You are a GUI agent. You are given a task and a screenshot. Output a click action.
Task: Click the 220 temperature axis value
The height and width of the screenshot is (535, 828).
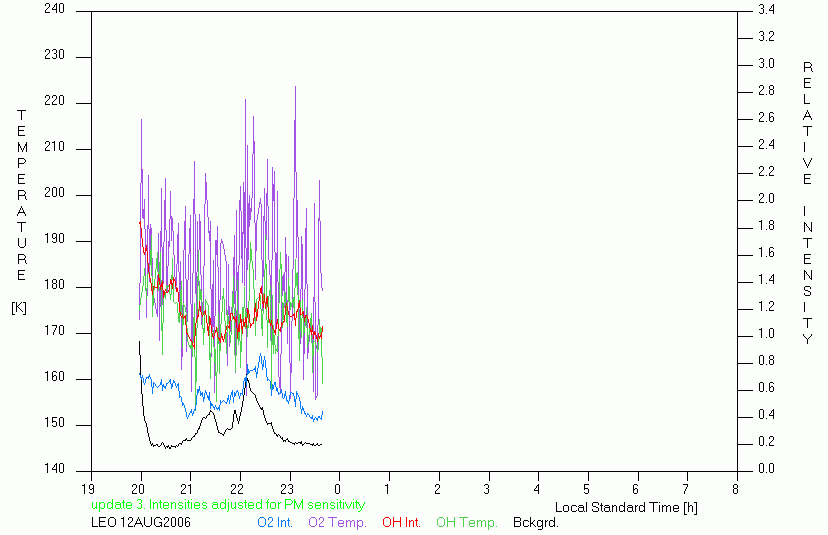click(x=54, y=101)
